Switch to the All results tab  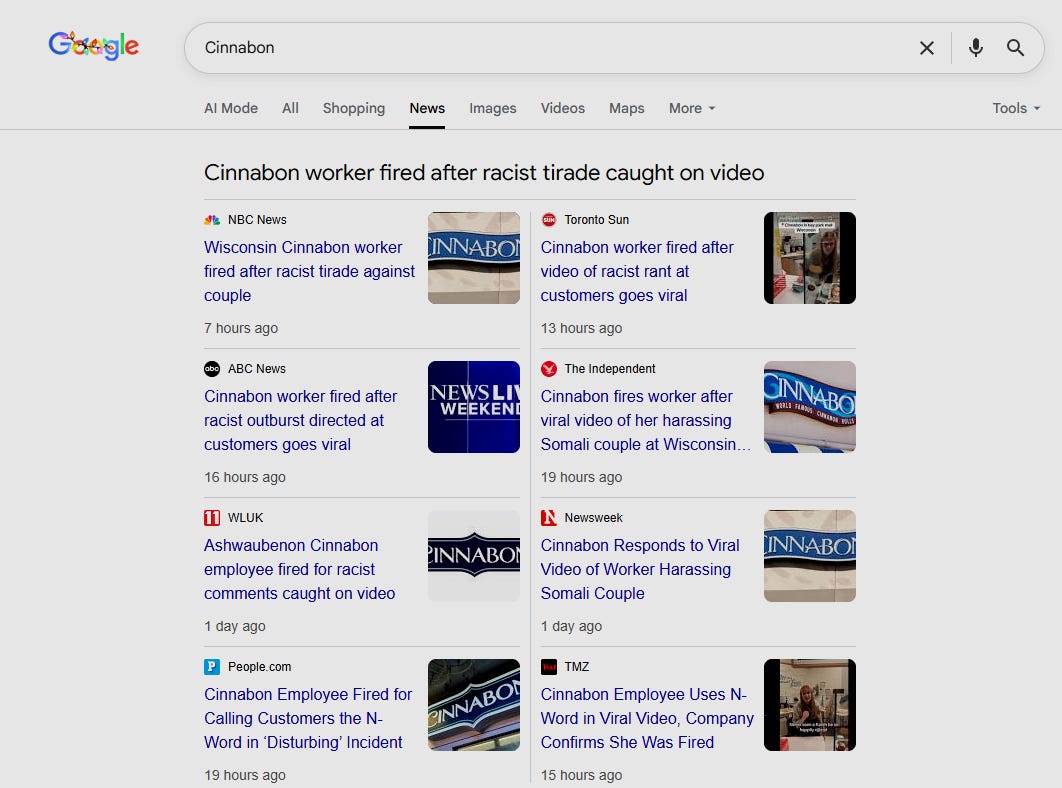(x=291, y=108)
